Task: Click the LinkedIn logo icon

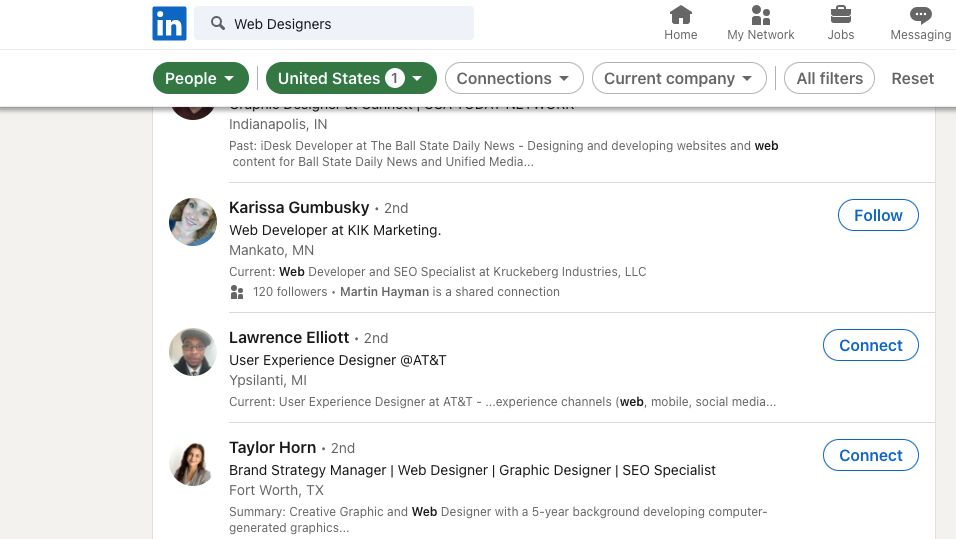Action: click(169, 23)
